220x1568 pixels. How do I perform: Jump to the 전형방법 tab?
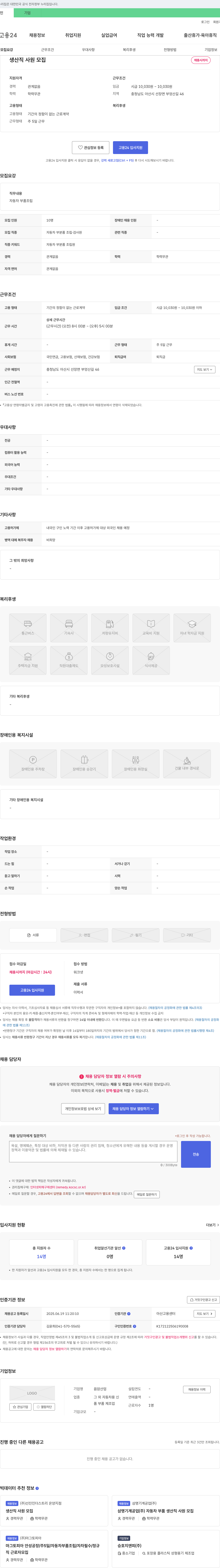point(170,50)
